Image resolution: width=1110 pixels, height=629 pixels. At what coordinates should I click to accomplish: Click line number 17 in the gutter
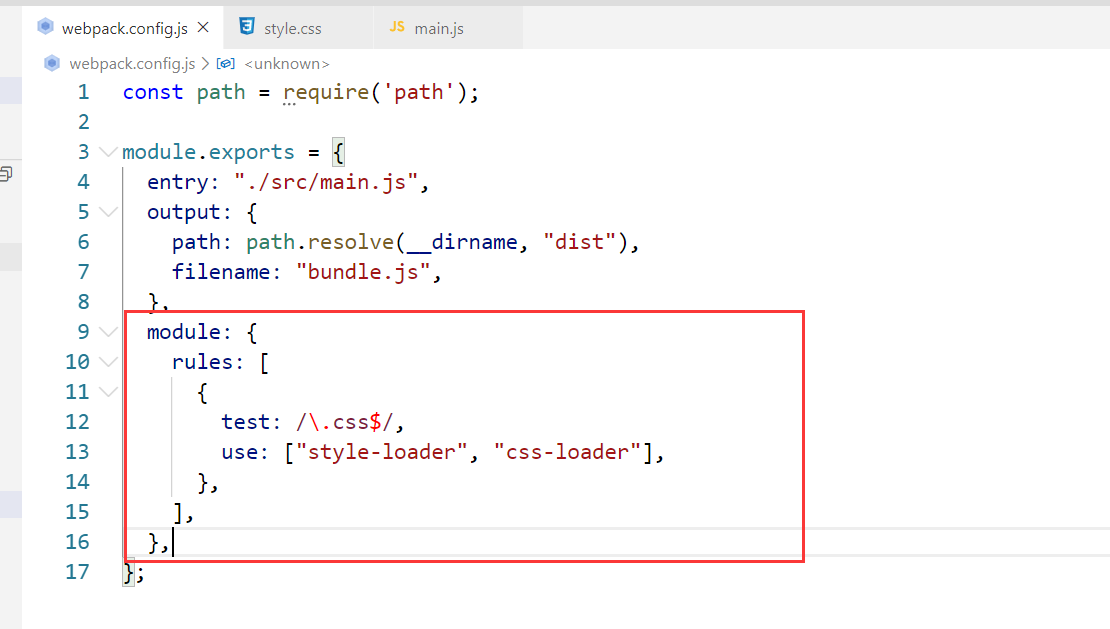point(77,571)
